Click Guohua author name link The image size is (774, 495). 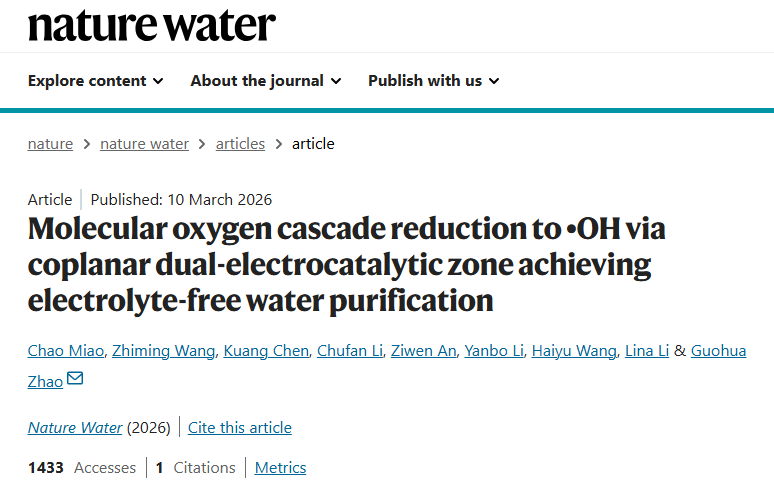coord(718,350)
